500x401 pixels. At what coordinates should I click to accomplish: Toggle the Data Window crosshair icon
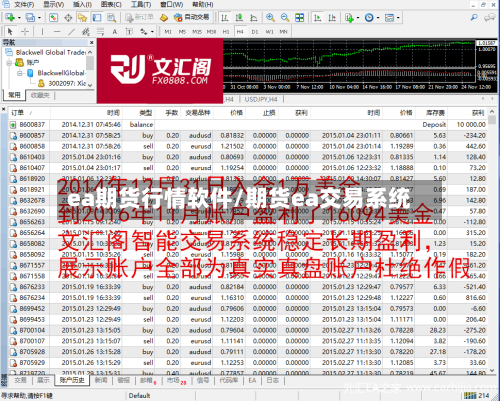click(x=68, y=17)
